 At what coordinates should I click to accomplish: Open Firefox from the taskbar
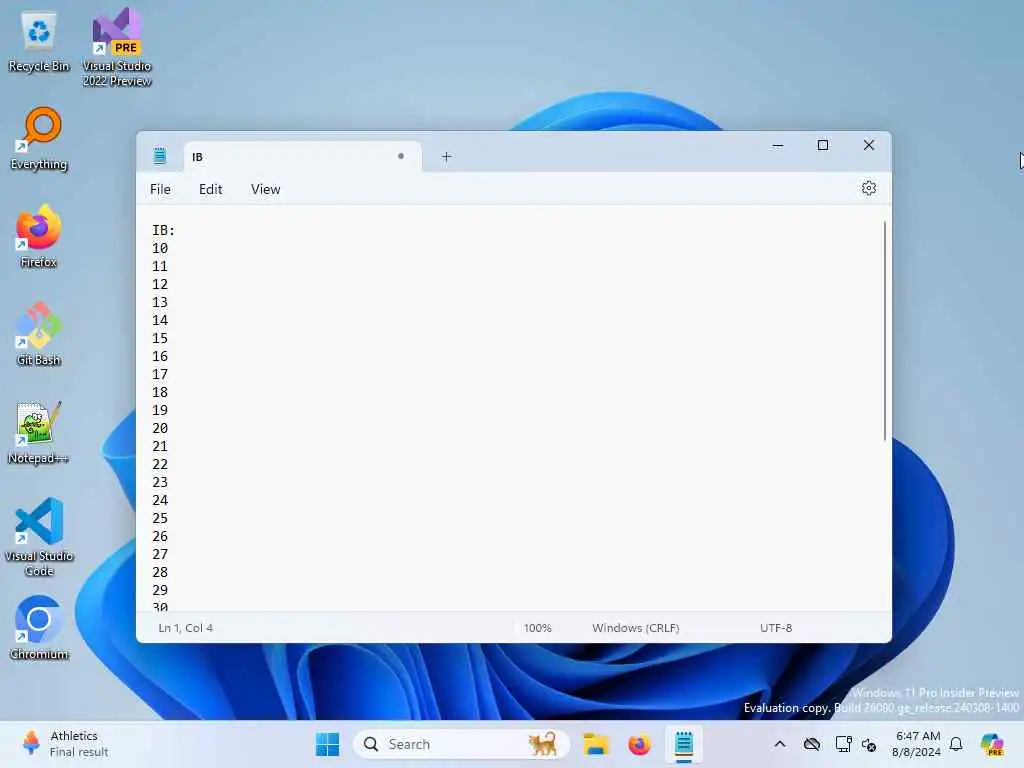pos(639,744)
